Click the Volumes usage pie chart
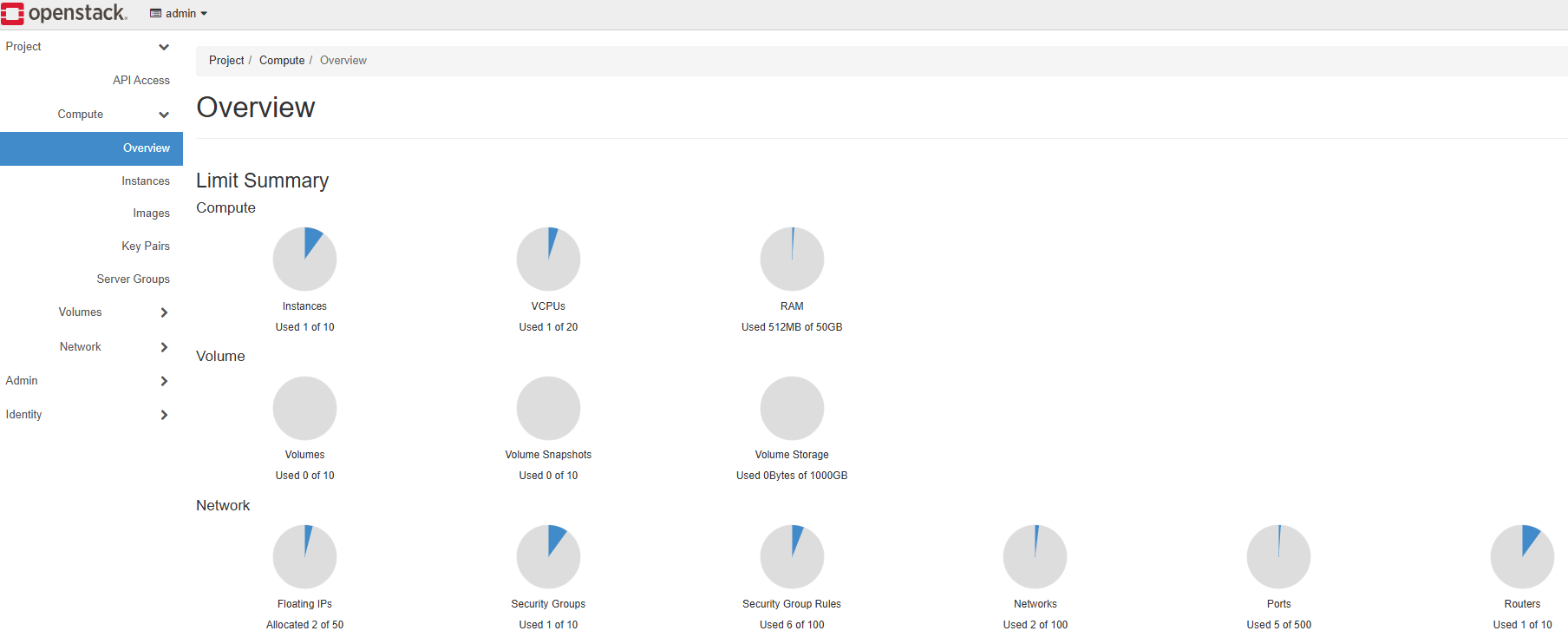This screenshot has height=644, width=1568. [304, 408]
